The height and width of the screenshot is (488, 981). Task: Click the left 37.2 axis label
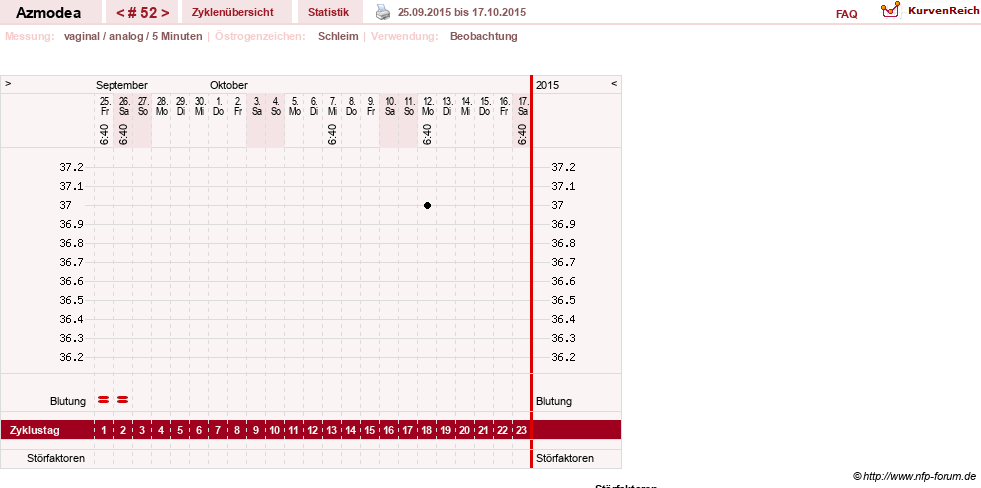tap(71, 167)
